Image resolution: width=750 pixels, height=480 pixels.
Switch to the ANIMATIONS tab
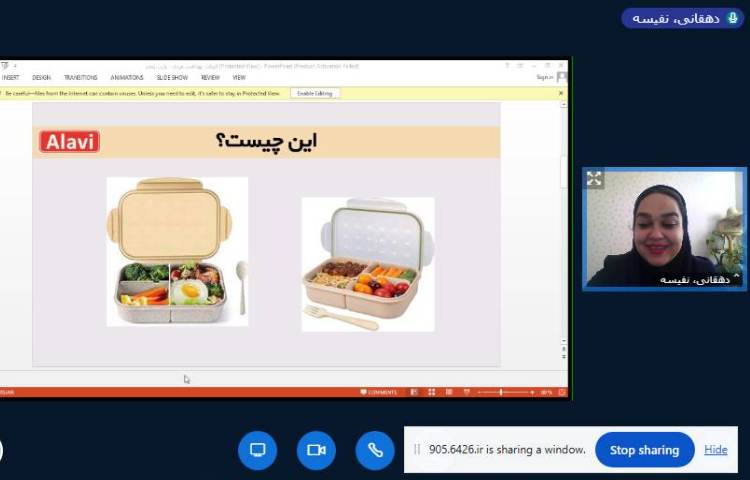tap(127, 77)
